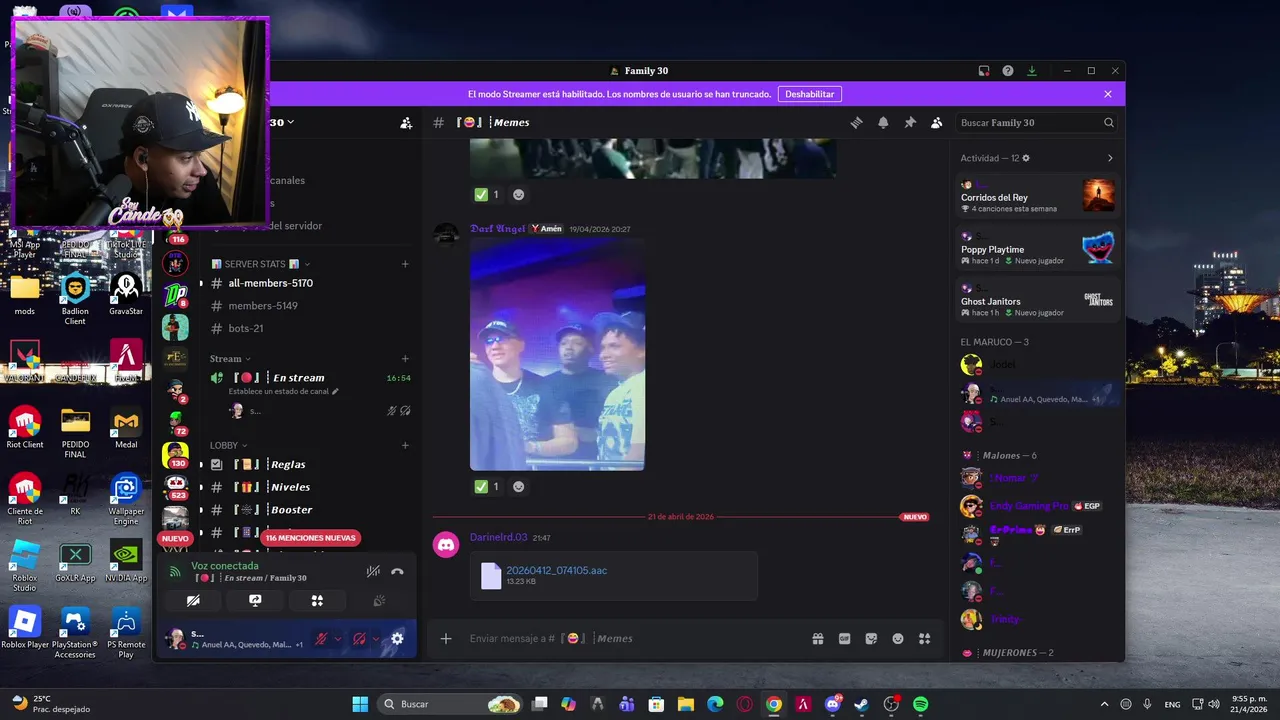Image resolution: width=1280 pixels, height=720 pixels.
Task: Undeafen the headphones
Action: coord(359,639)
